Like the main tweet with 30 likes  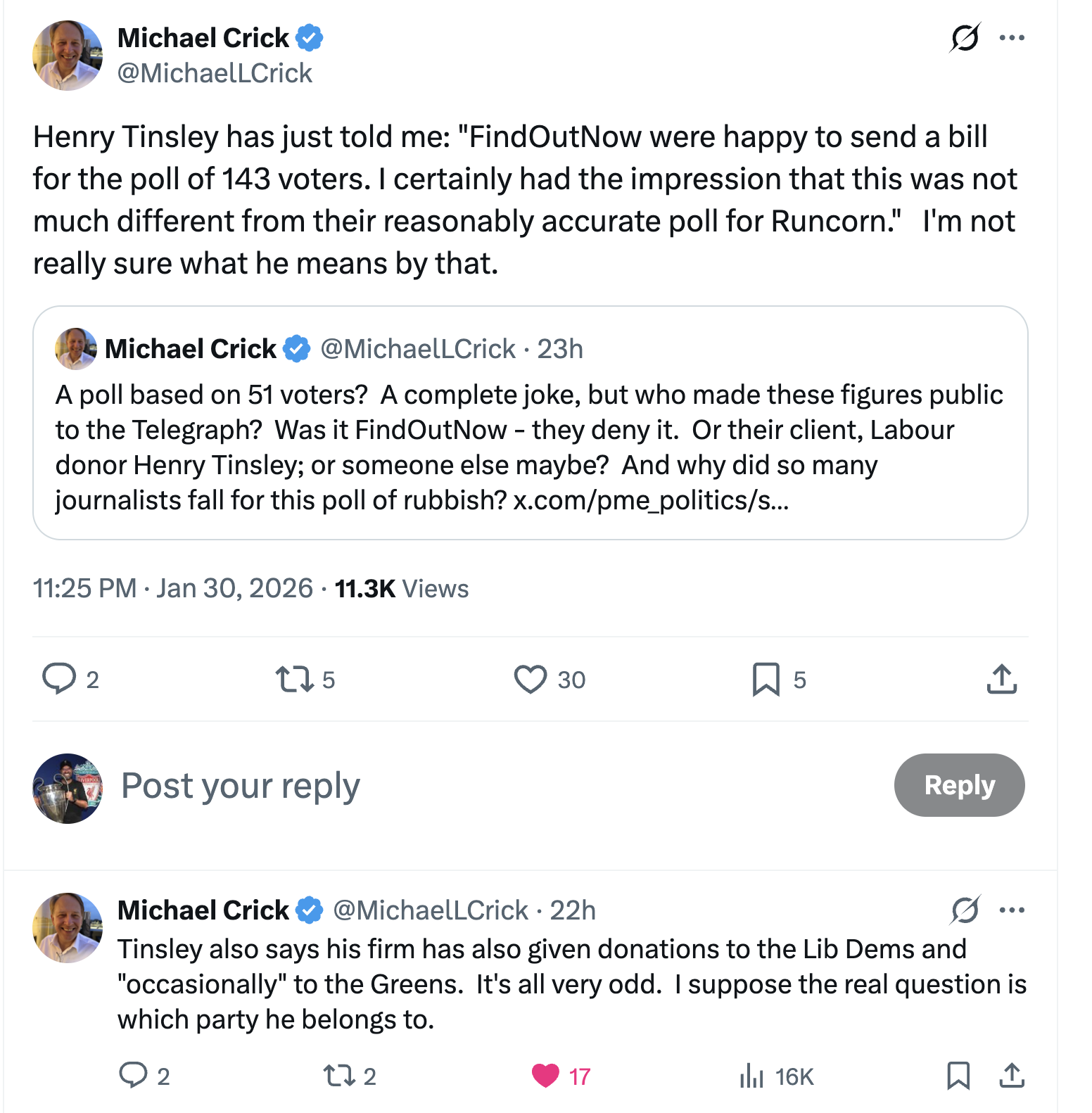[531, 679]
